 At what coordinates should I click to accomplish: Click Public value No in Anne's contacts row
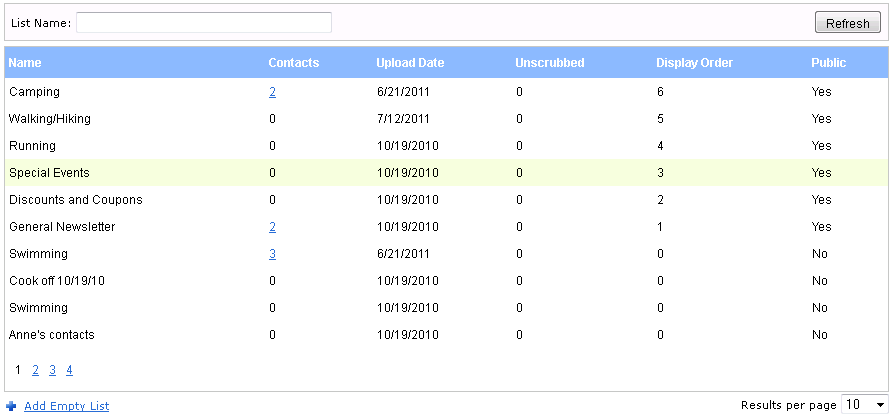point(820,335)
